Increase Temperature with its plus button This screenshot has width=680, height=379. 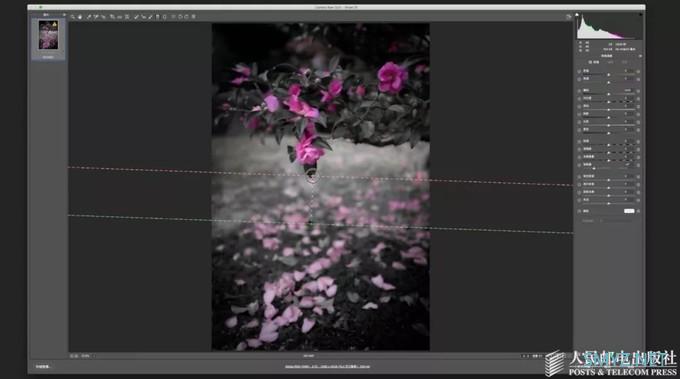point(638,71)
